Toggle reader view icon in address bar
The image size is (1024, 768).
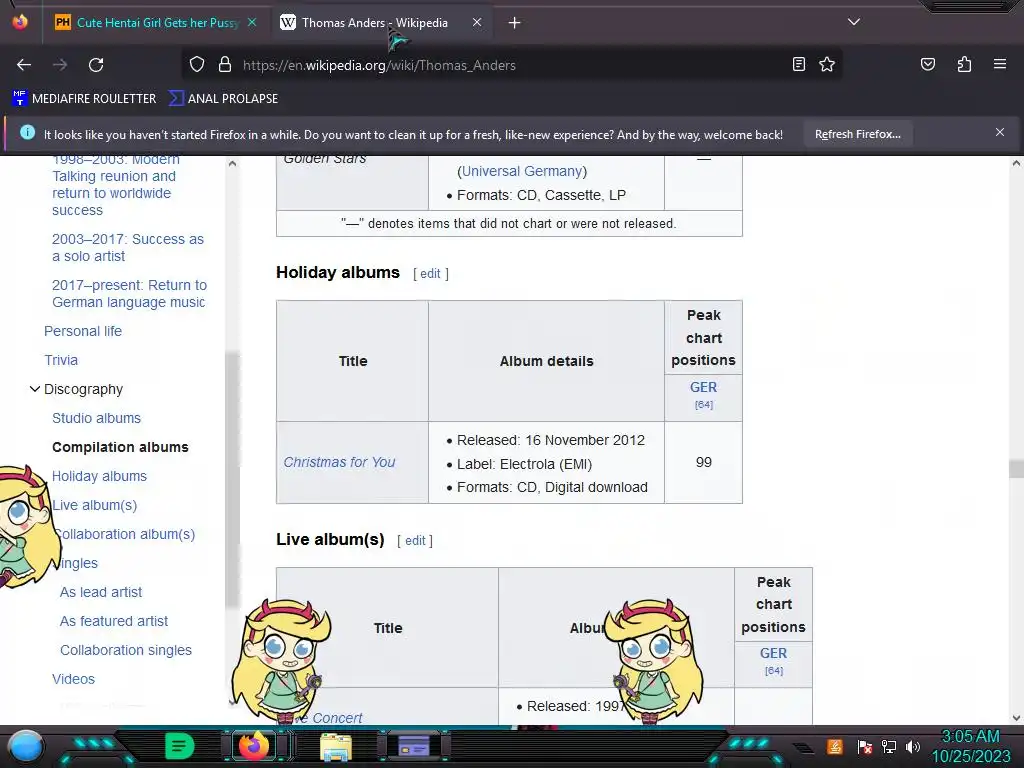pyautogui.click(x=799, y=64)
